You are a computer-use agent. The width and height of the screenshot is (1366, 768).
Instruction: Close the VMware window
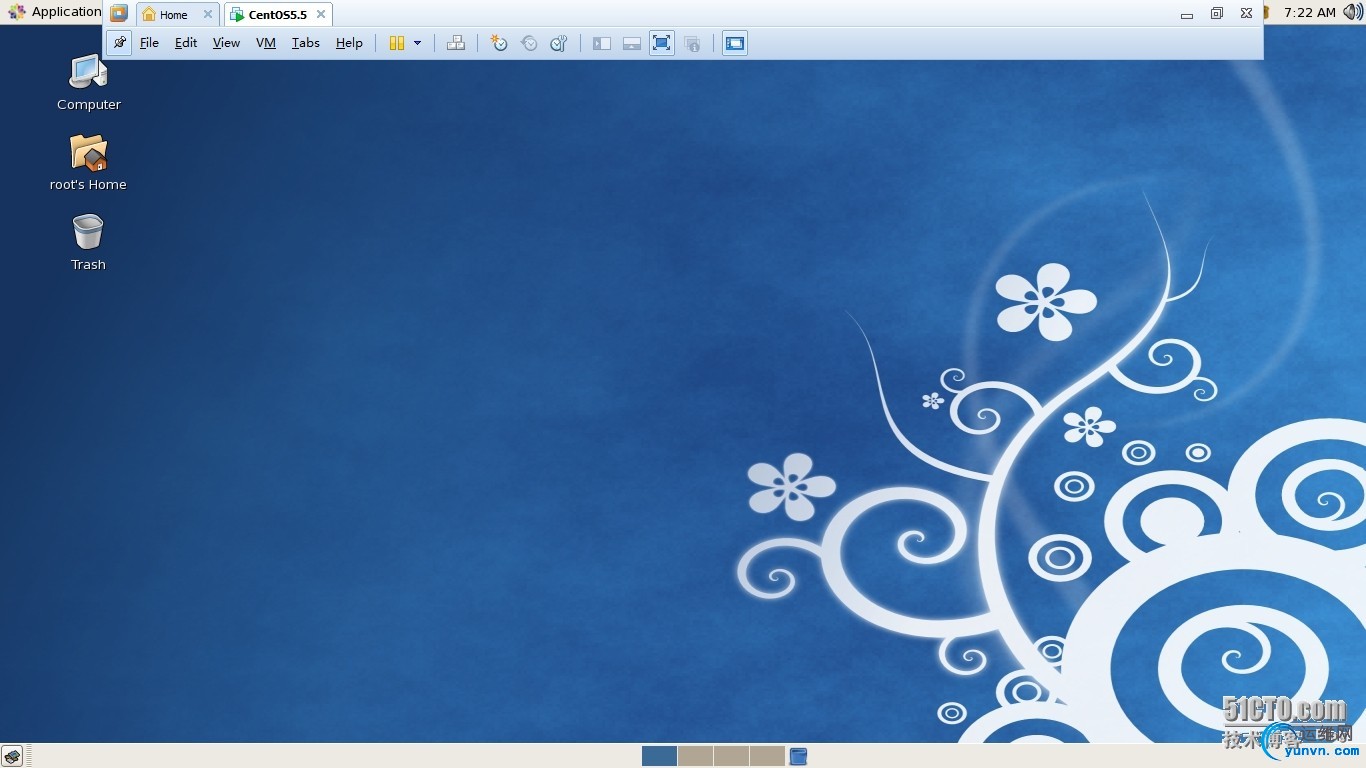[1246, 14]
